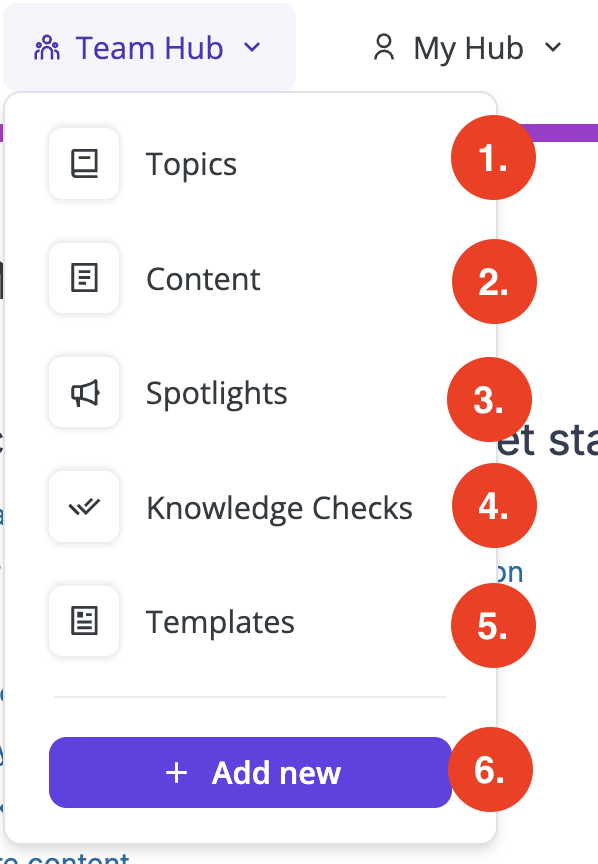This screenshot has height=864, width=598.
Task: Click the Spotlights megaphone icon
Action: [x=84, y=393]
